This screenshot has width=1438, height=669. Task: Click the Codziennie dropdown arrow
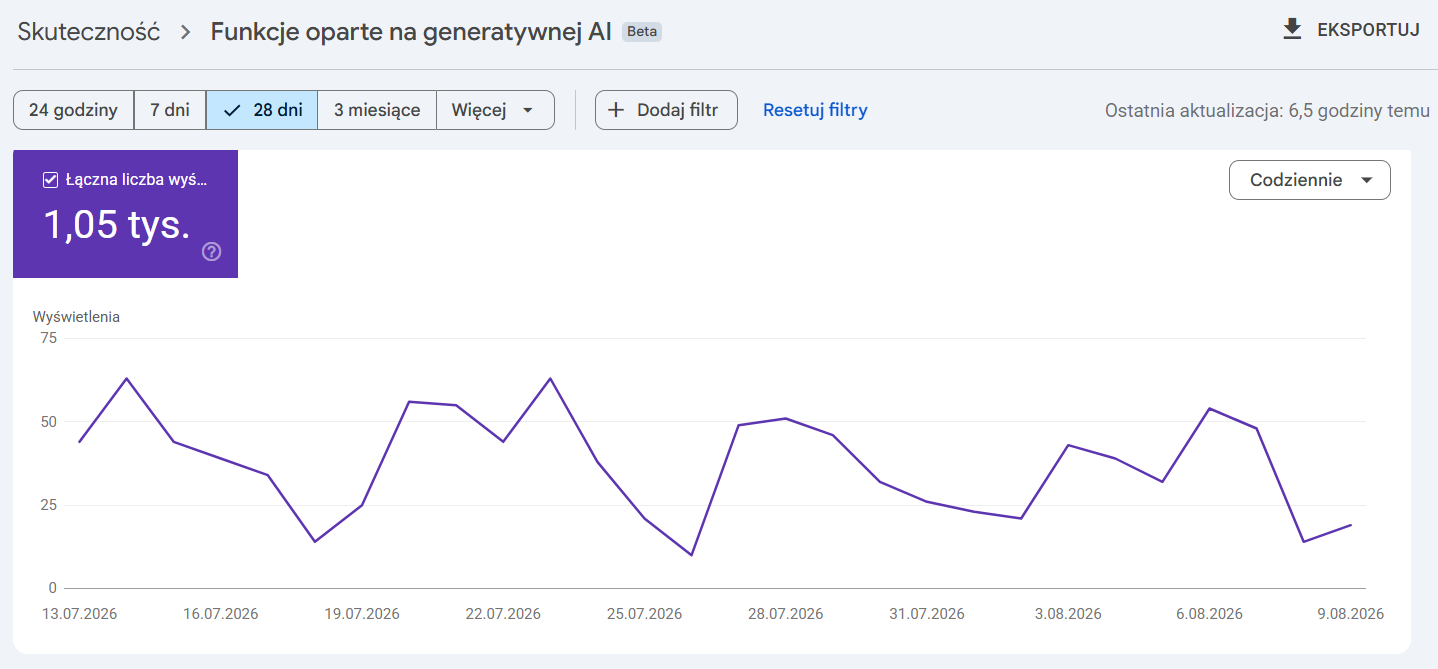[x=1366, y=181]
